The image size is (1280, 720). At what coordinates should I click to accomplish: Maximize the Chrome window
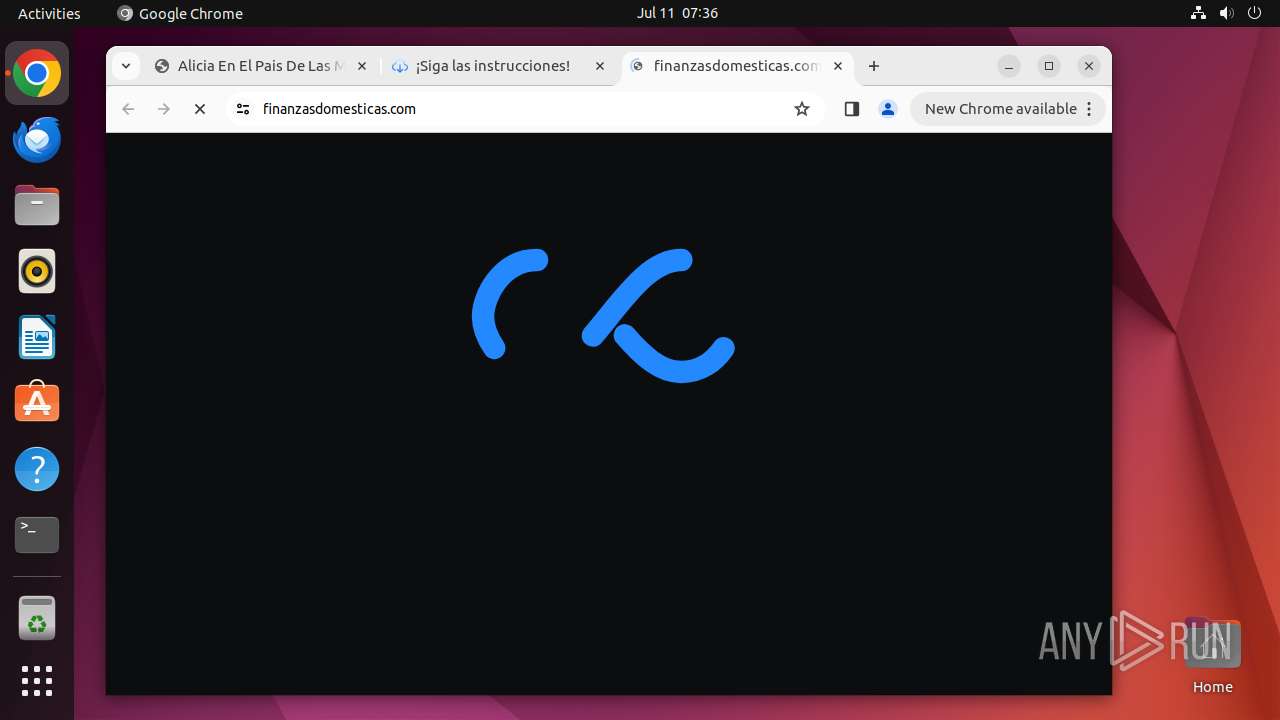(x=1049, y=66)
